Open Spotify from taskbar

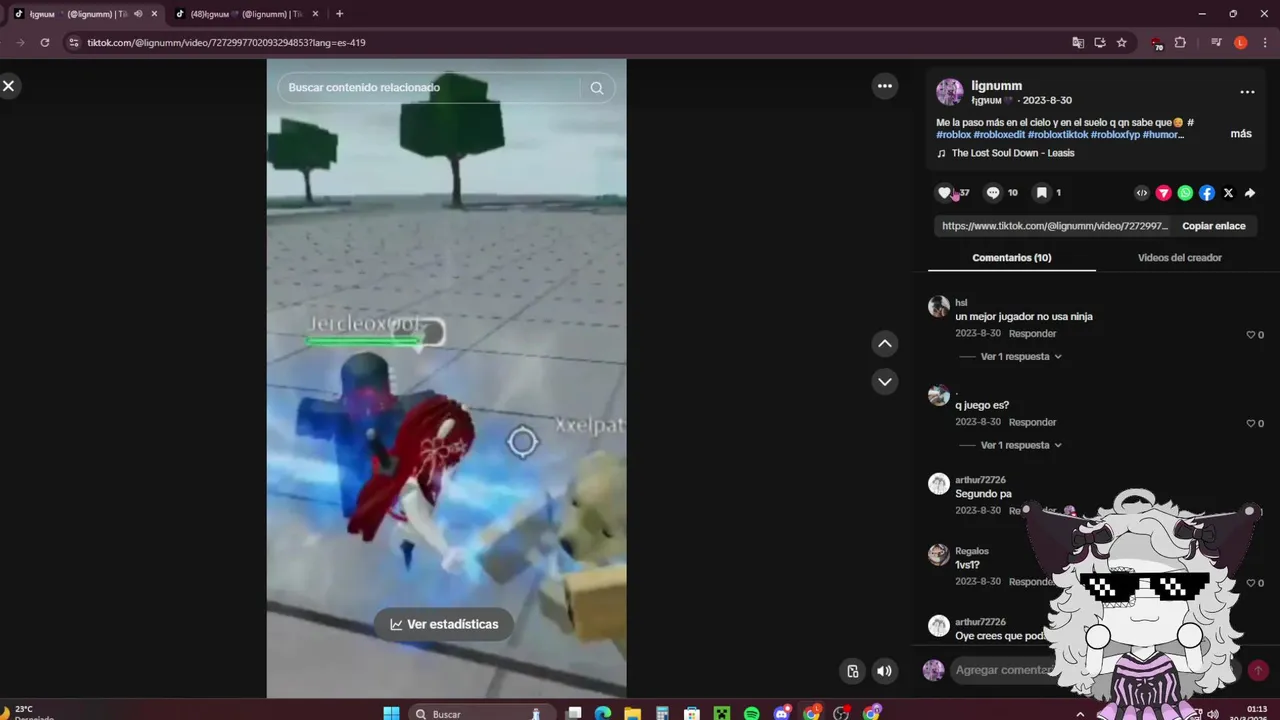752,713
